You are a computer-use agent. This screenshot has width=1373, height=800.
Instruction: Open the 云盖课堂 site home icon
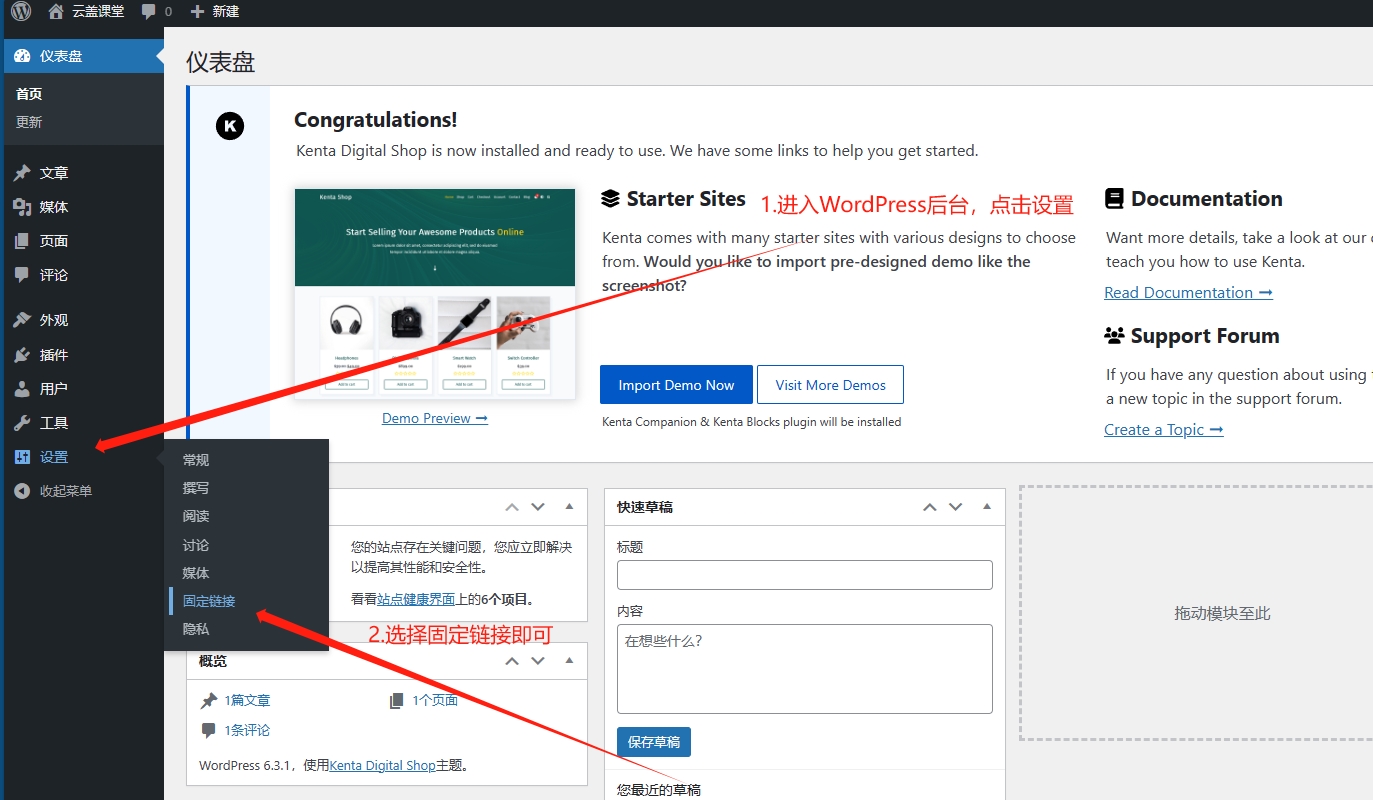tap(56, 12)
